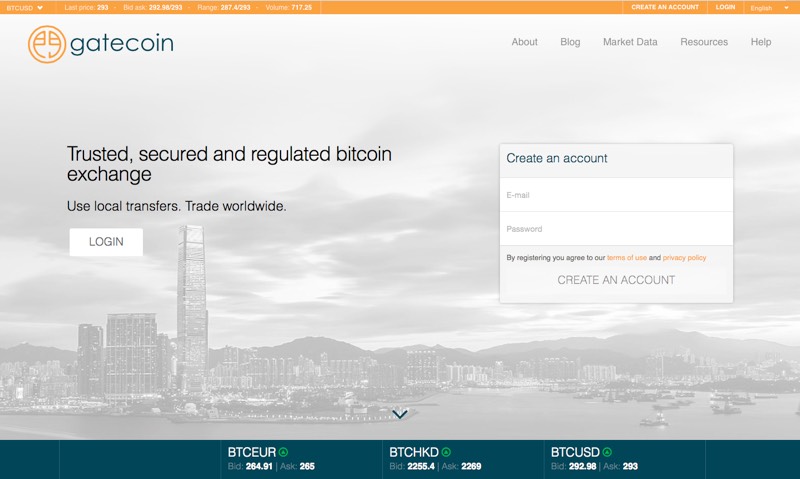Click the white LOGIN button in hero
This screenshot has height=479, width=800.
pos(106,242)
